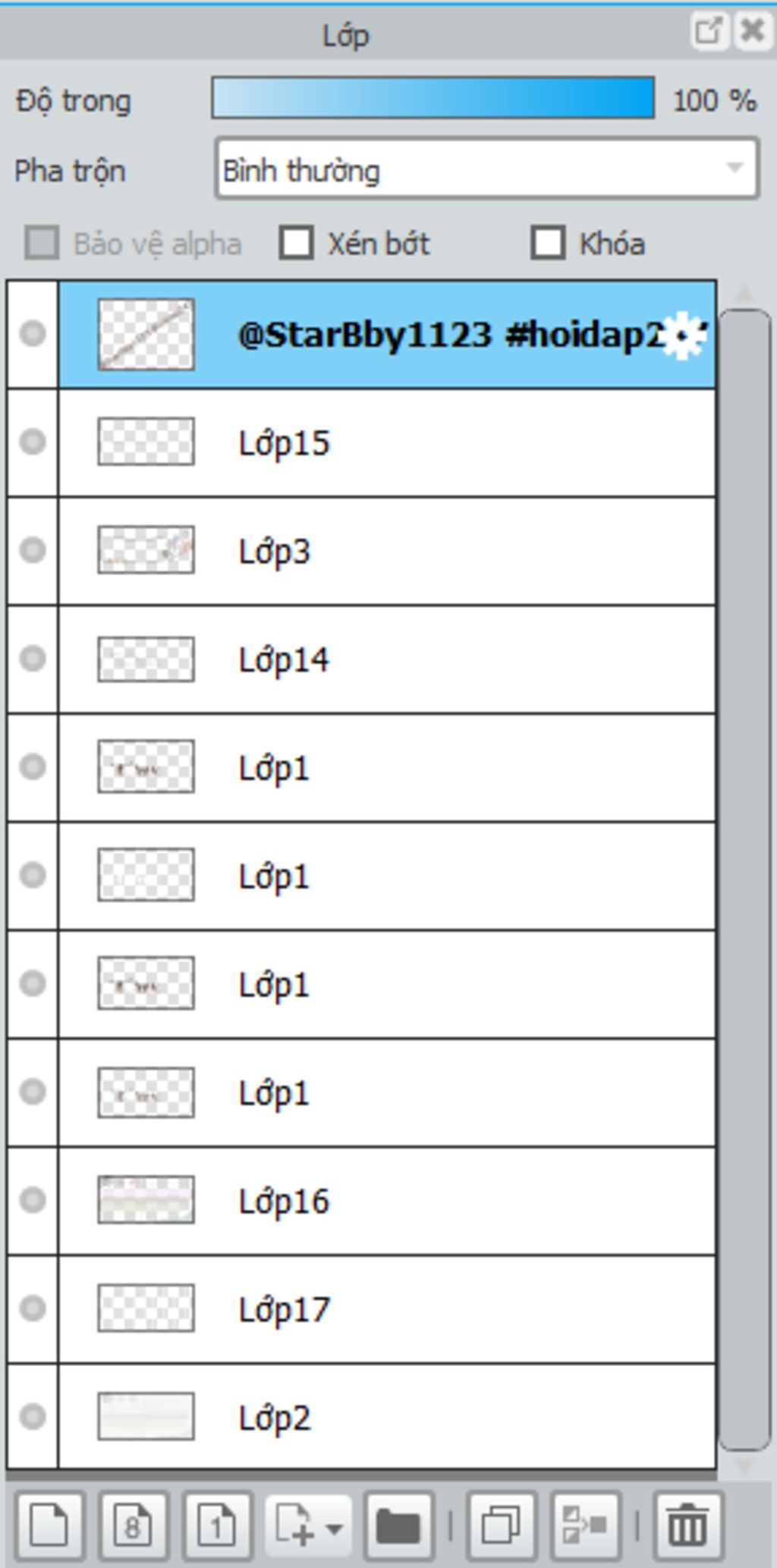Merge layer down icon

[x=585, y=1525]
